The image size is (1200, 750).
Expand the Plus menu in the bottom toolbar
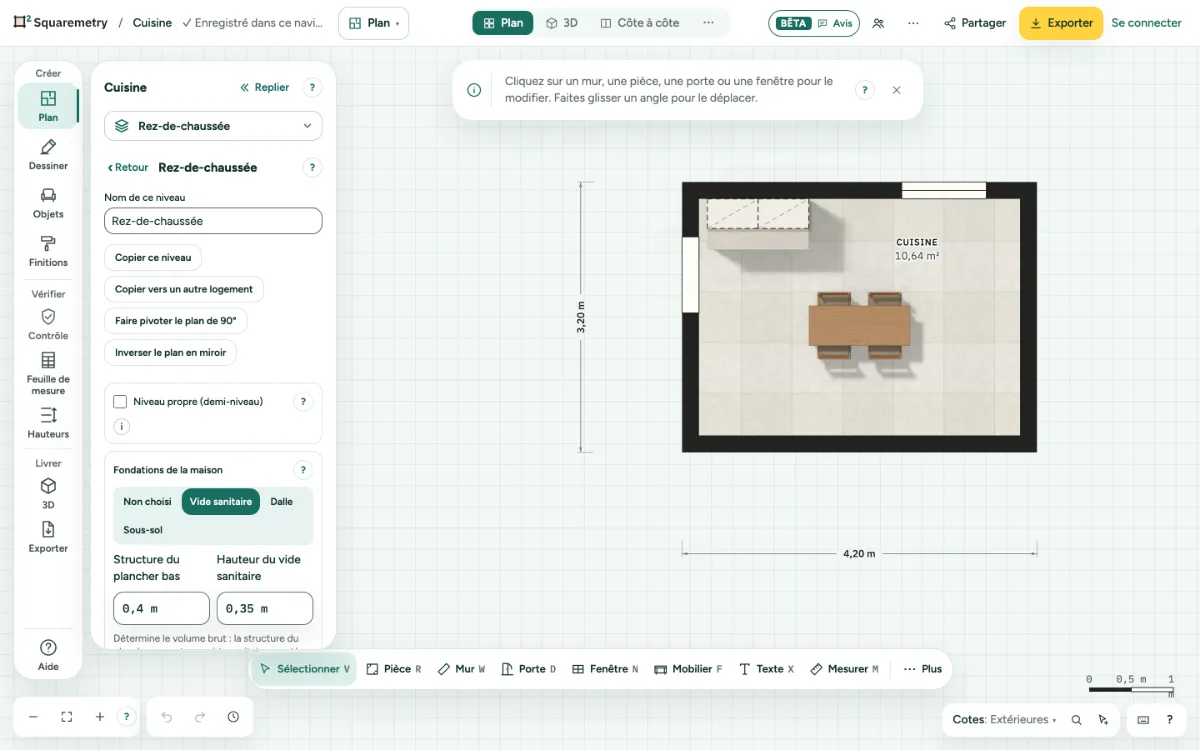click(x=922, y=669)
